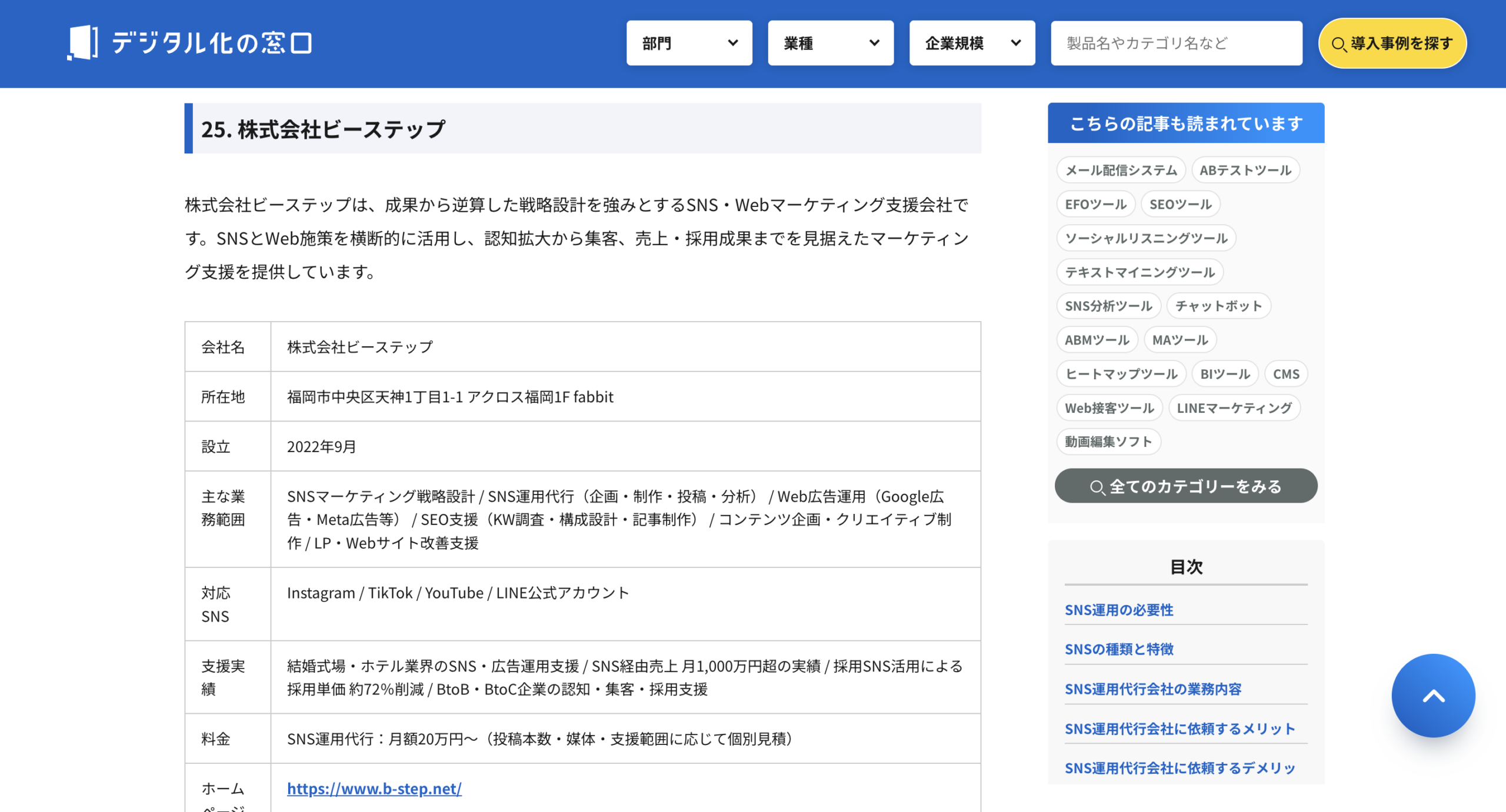Screen dimensions: 1506x812
Task: Jump to SNS運用の必要性 in contents
Action: pyautogui.click(x=1118, y=610)
